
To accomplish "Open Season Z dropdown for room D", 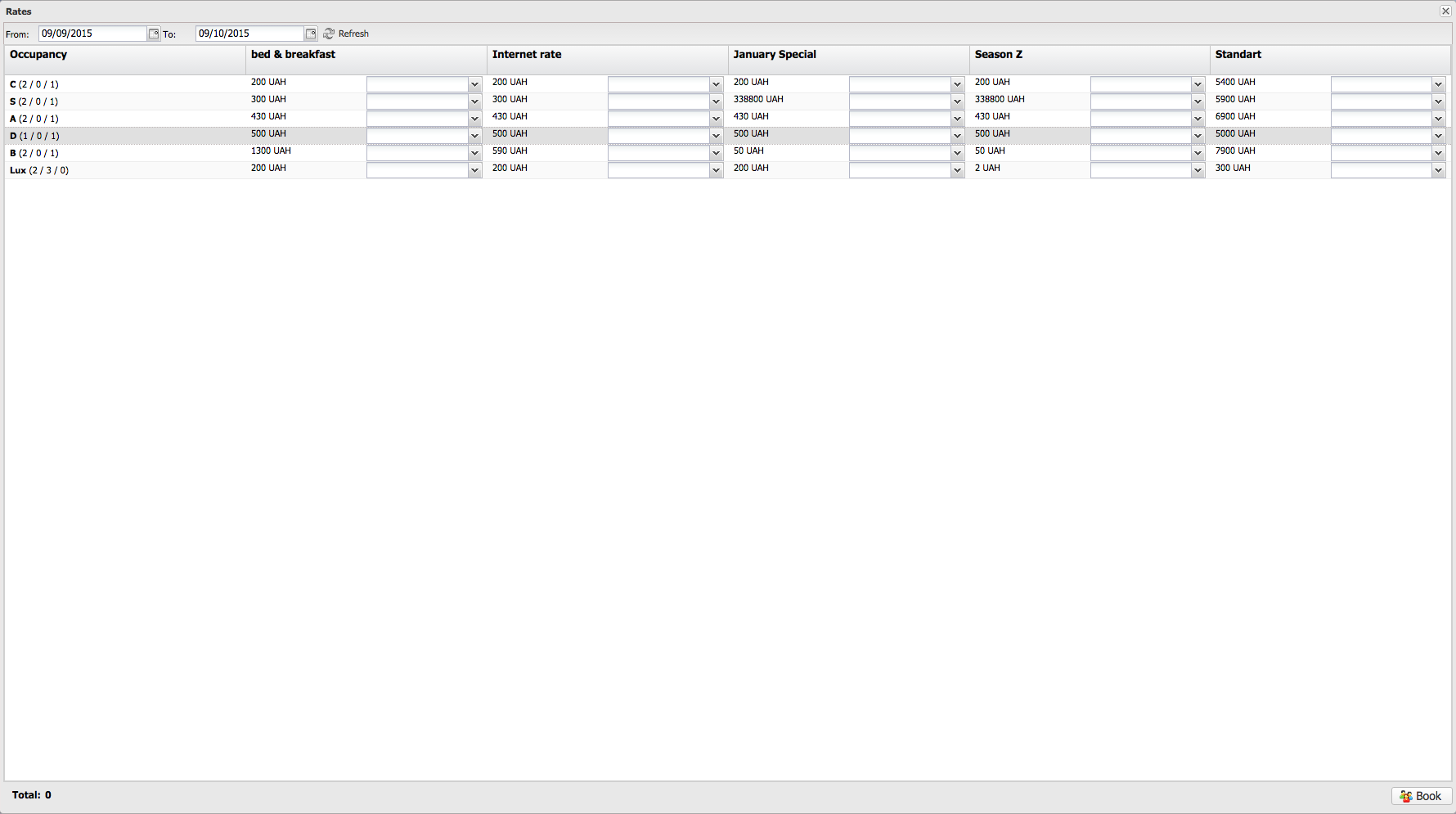I will [x=1198, y=136].
